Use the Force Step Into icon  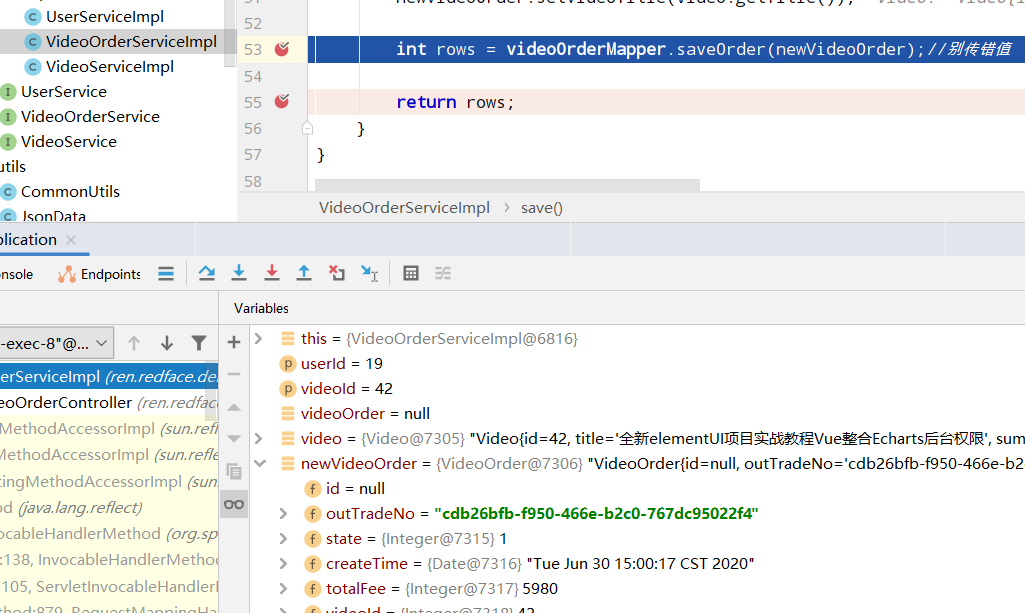pos(271,272)
